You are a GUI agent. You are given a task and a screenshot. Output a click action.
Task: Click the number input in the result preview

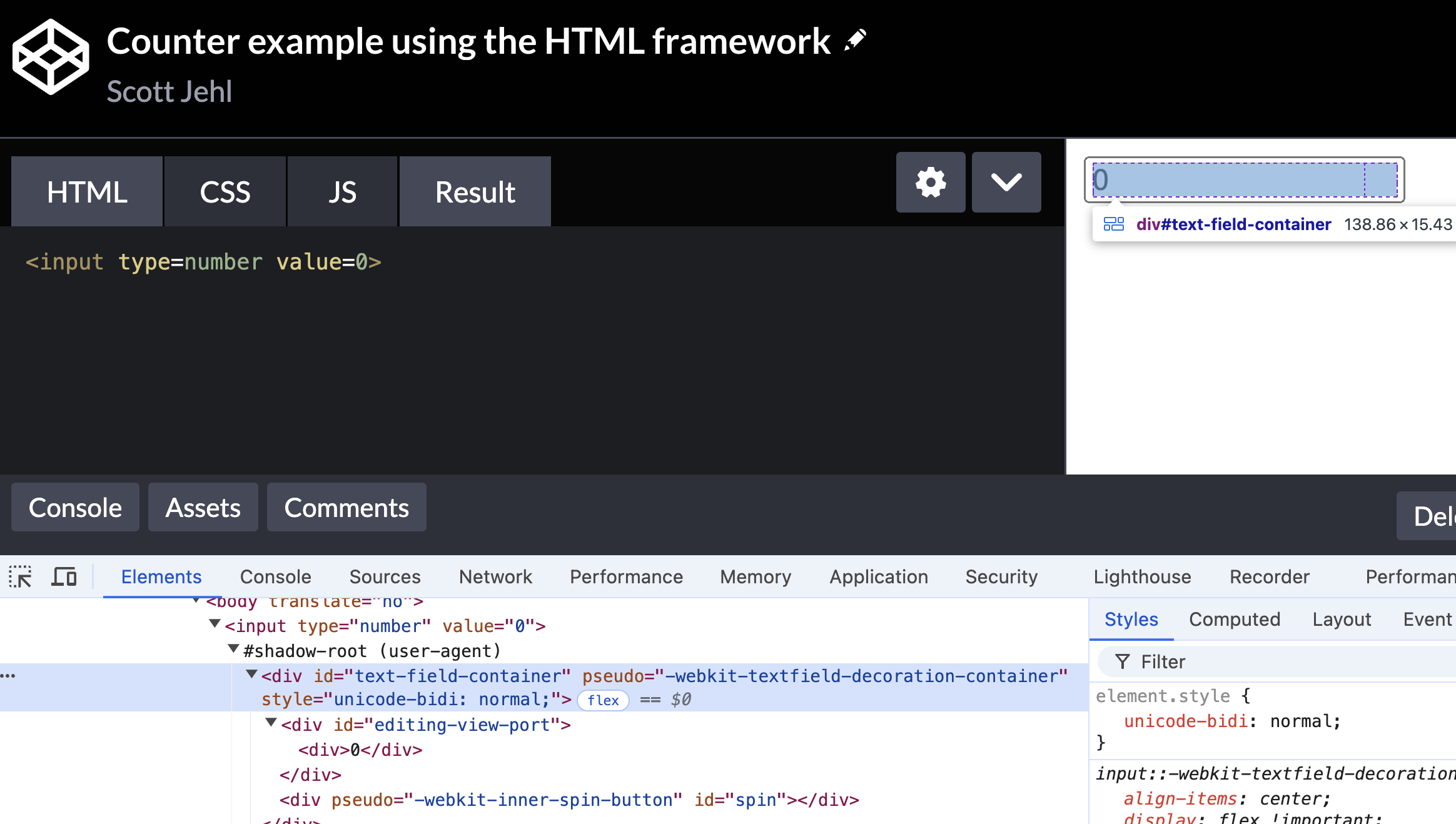(1245, 180)
